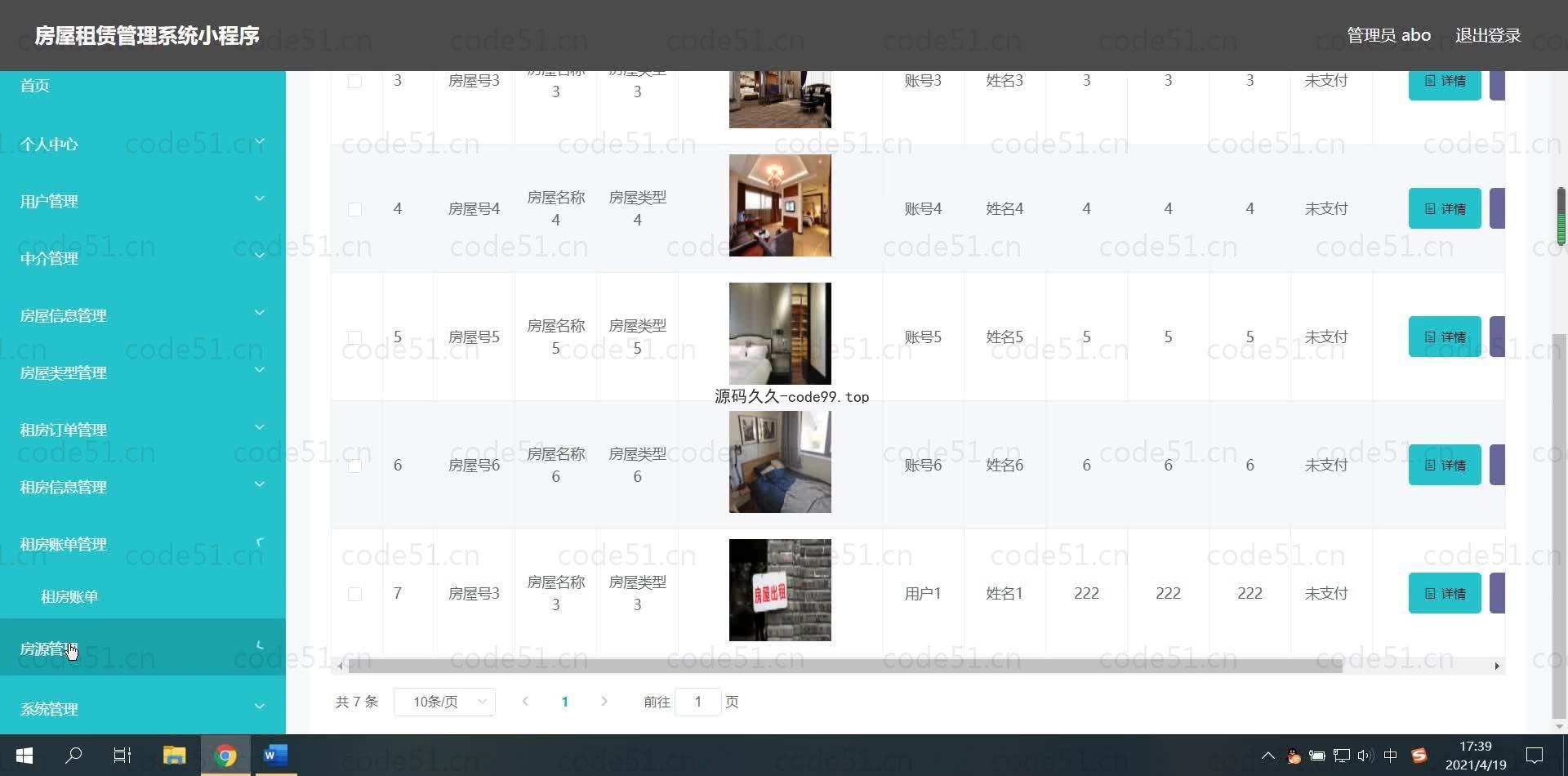Image resolution: width=1568 pixels, height=776 pixels.
Task: Tick the checkbox for row 5
Action: coord(354,337)
